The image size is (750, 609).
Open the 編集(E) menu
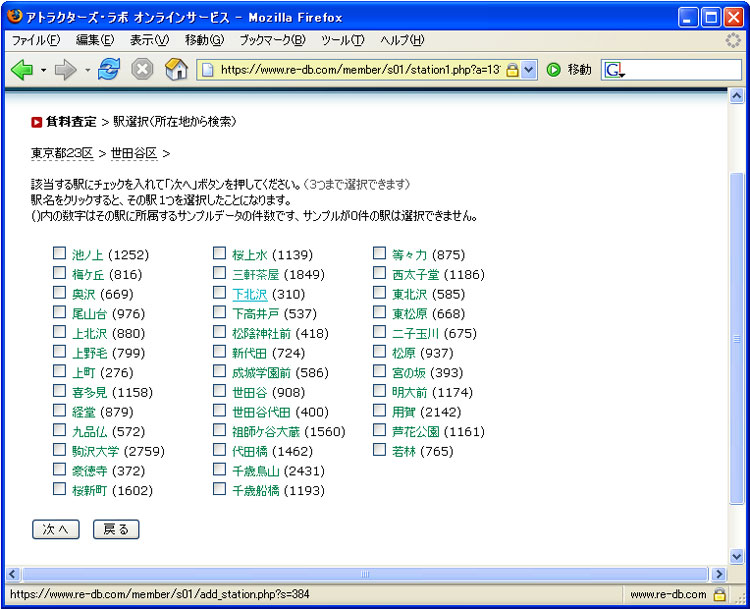(x=95, y=40)
